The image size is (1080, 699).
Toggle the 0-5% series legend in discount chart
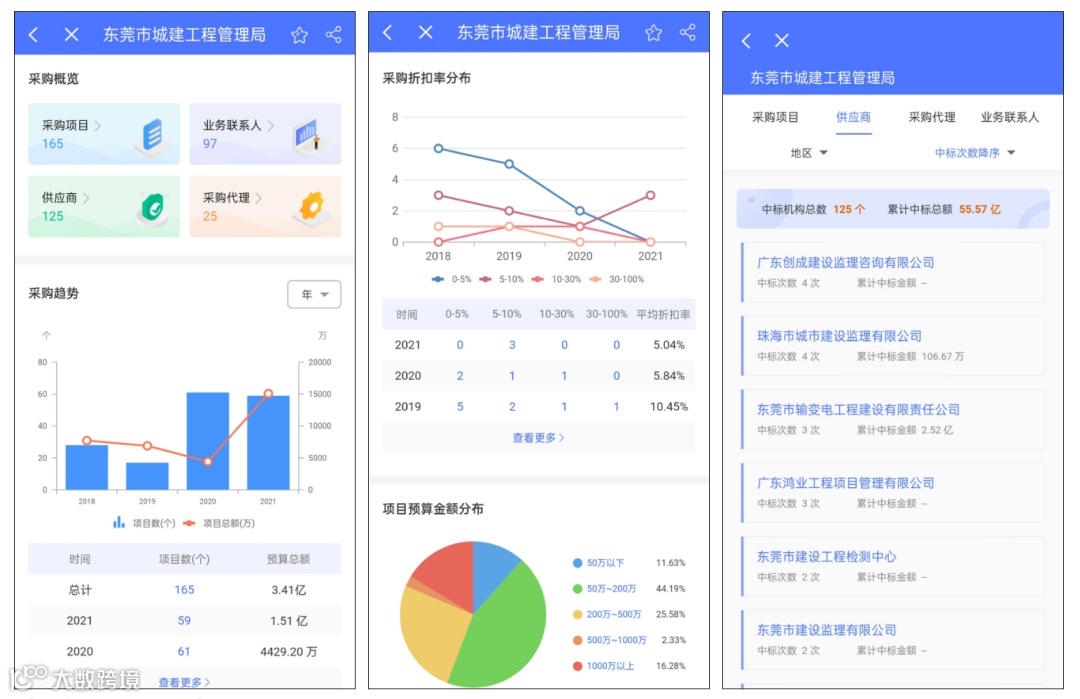click(x=451, y=280)
